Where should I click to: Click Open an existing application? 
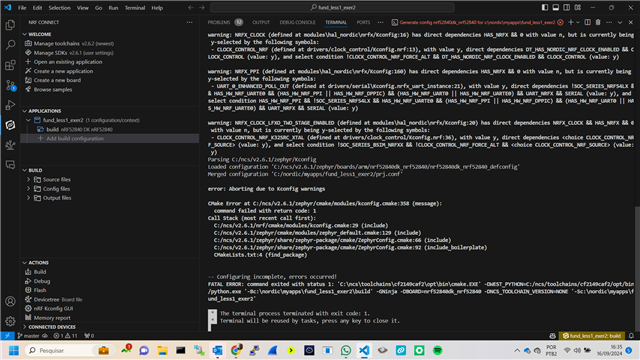click(68, 62)
